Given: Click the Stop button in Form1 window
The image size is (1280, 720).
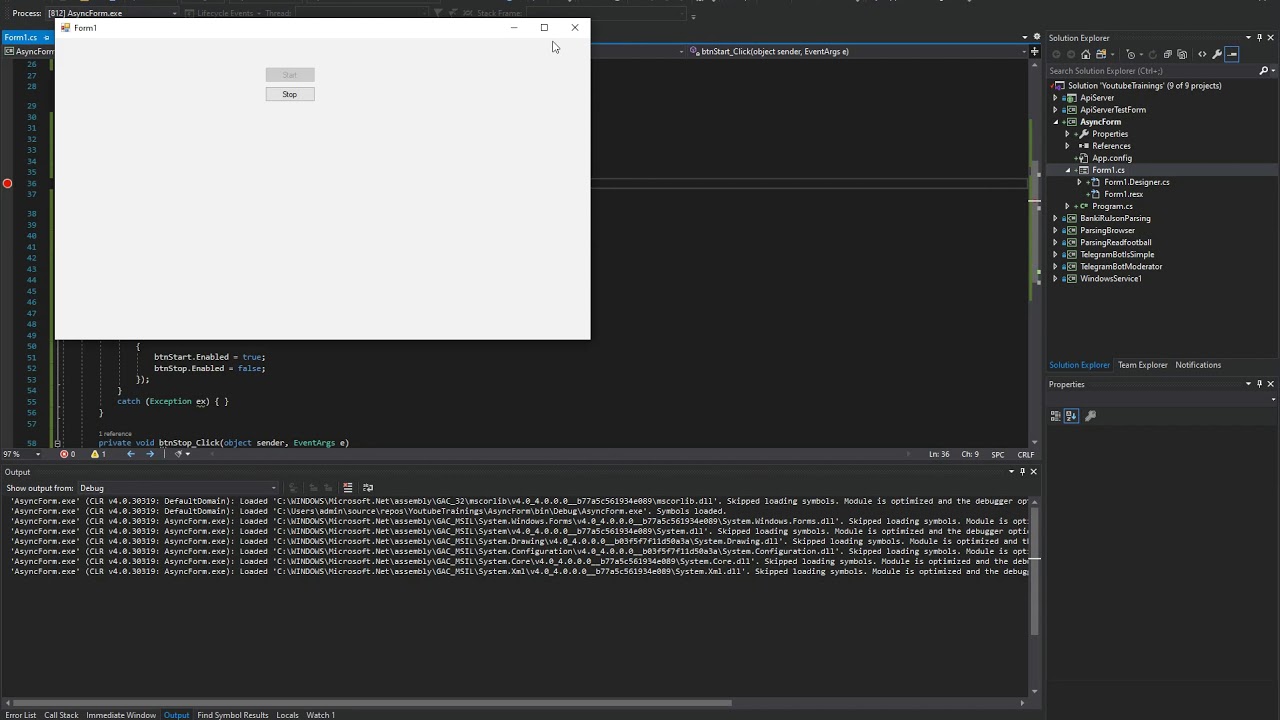Looking at the screenshot, I should (x=290, y=94).
